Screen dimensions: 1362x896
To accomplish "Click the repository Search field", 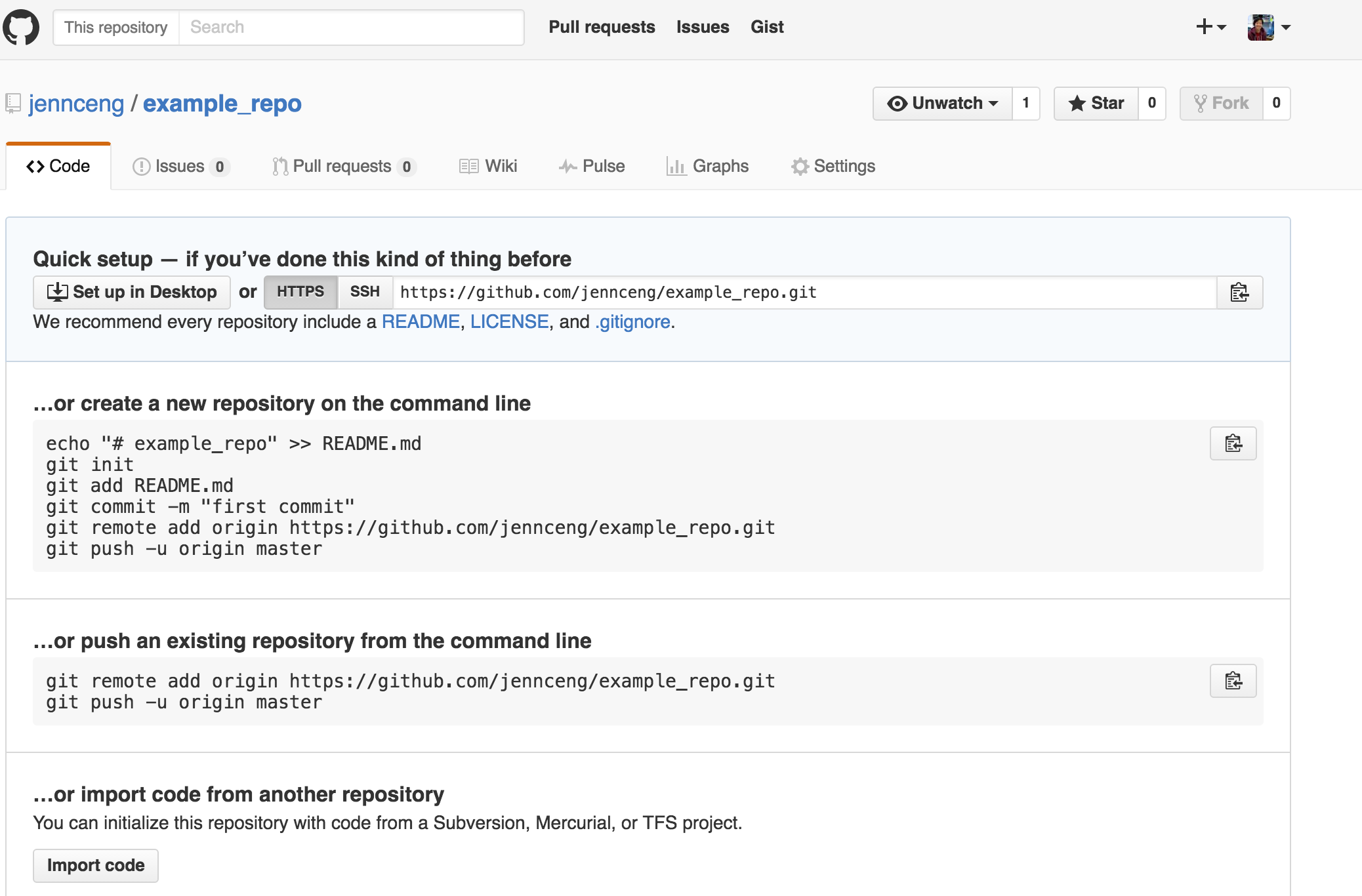I will pos(351,27).
